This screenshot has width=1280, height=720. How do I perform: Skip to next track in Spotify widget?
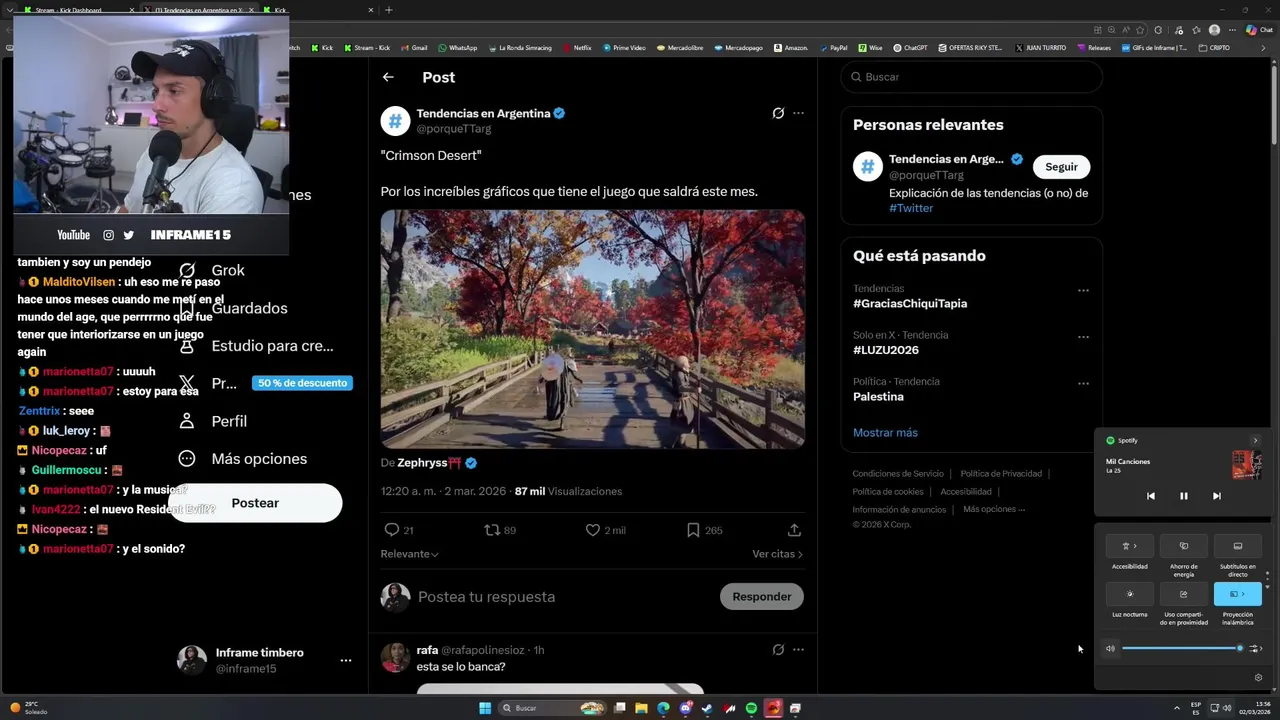tap(1216, 496)
